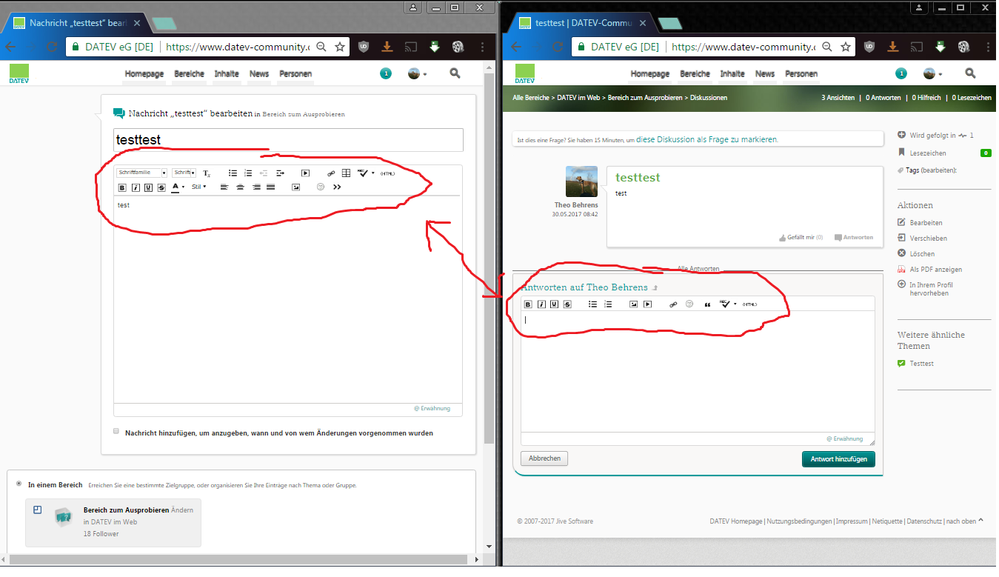Click Theo Behrens avatar thumbnail
Image resolution: width=999 pixels, height=577 pixels.
[x=581, y=182]
